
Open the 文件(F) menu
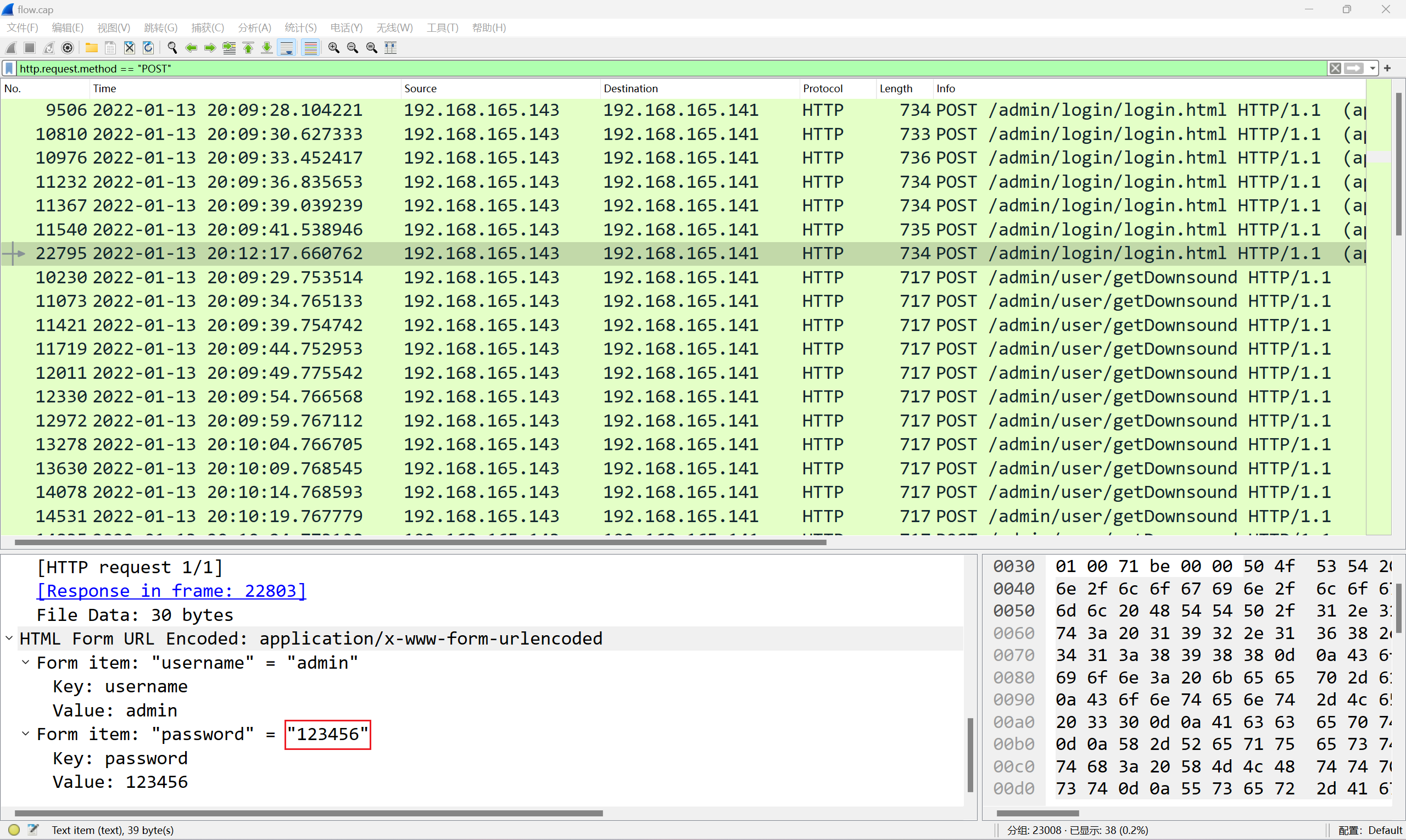[22, 28]
